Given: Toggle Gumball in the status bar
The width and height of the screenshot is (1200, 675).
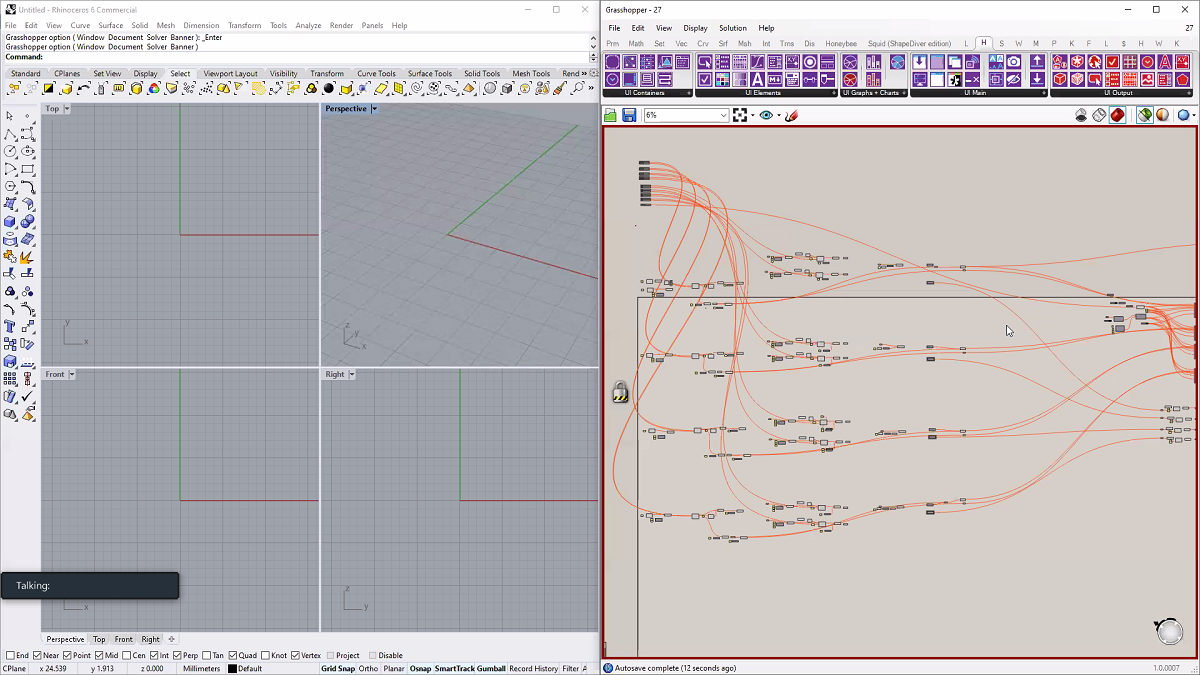Looking at the screenshot, I should coord(491,669).
